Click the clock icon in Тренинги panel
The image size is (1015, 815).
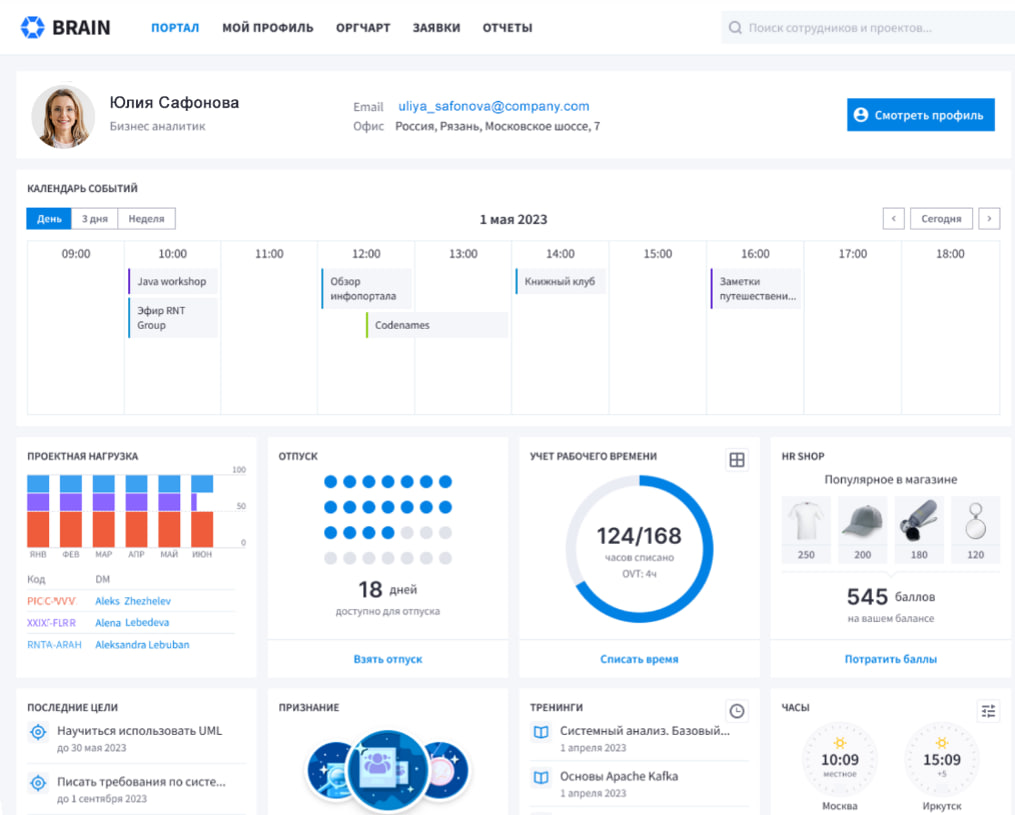pyautogui.click(x=737, y=711)
